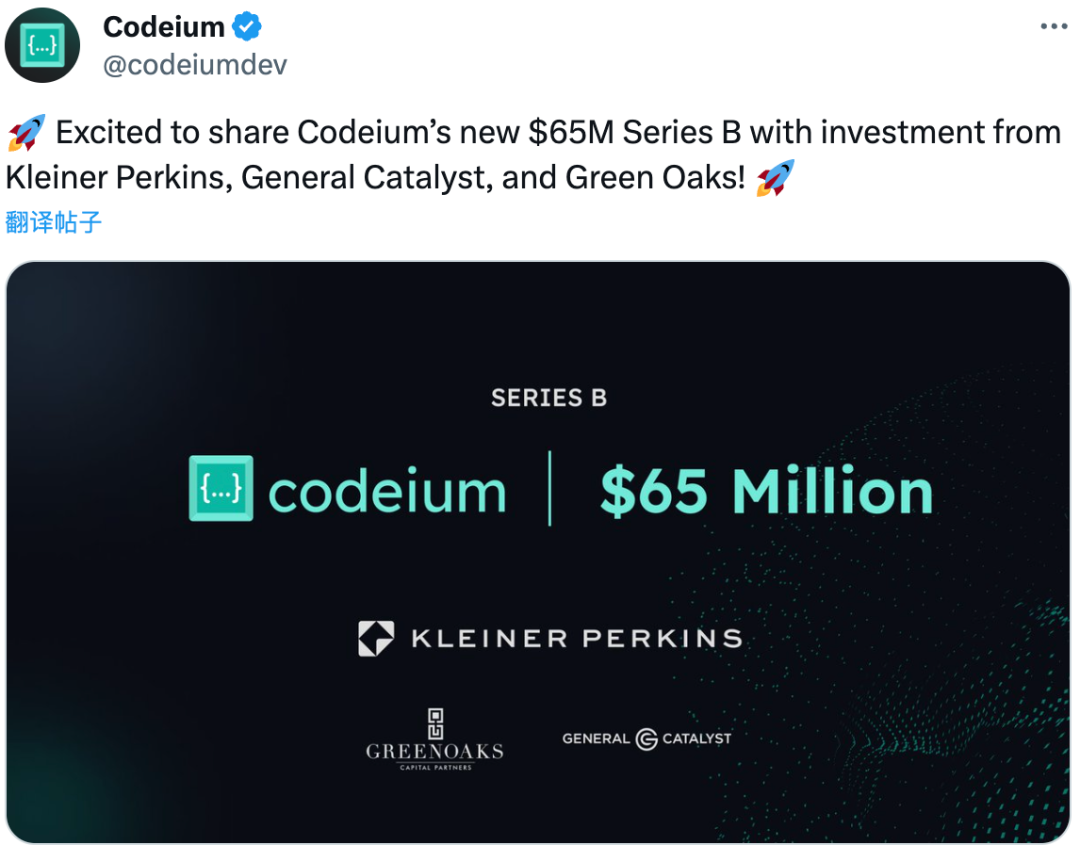Click the green Codeium bracket logo in image
The height and width of the screenshot is (861, 1080).
pos(221,488)
